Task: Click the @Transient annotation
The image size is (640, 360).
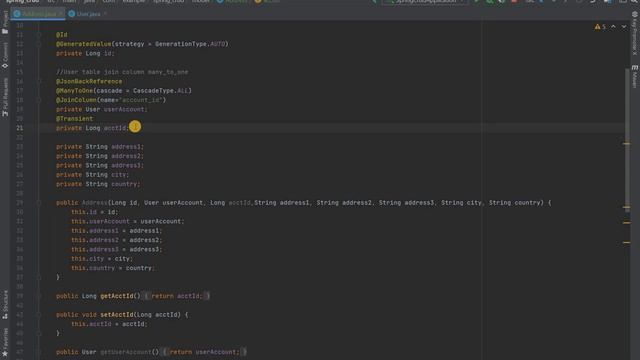Action: pos(74,119)
